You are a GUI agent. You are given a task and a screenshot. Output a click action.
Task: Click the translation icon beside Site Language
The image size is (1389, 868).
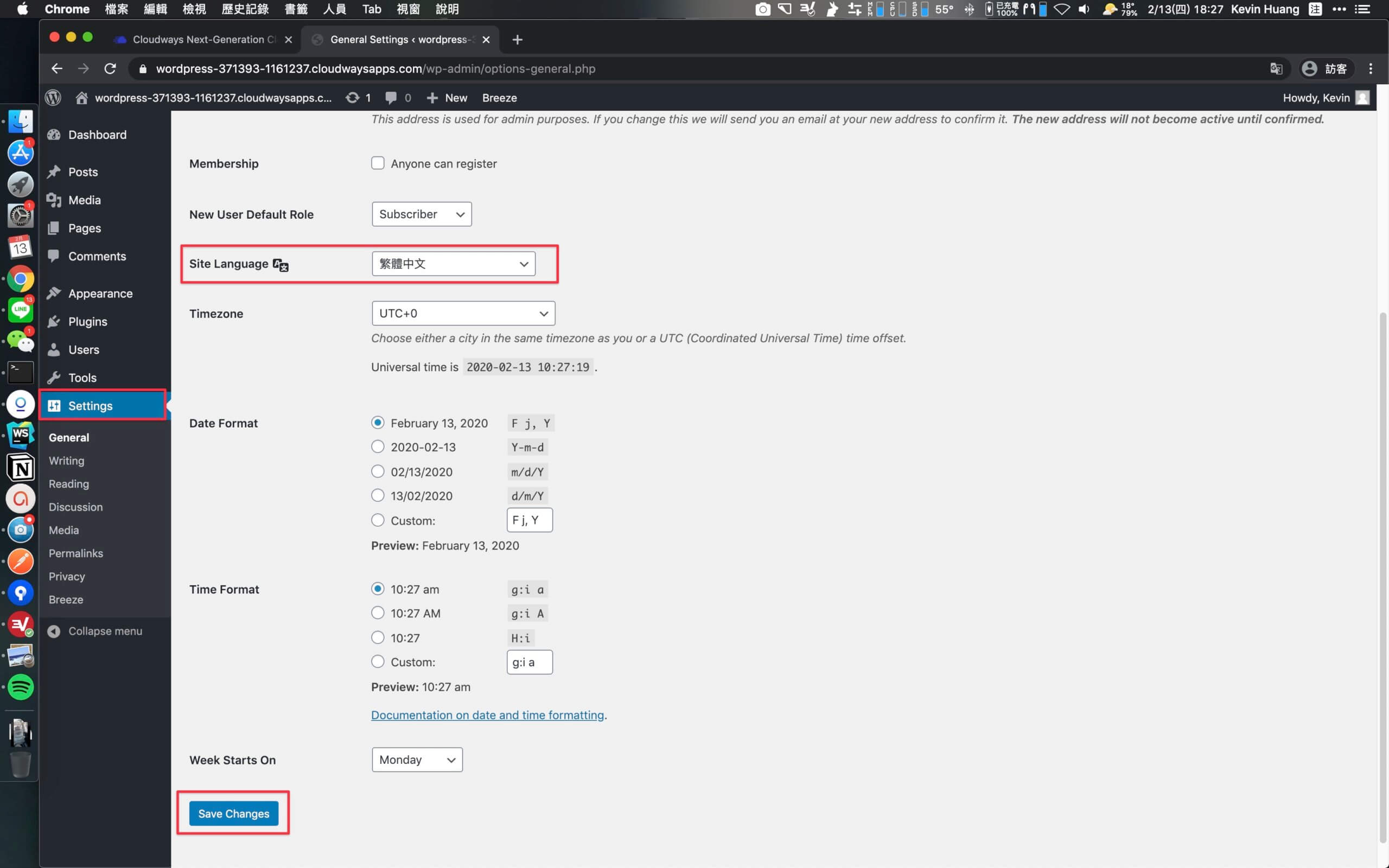coord(281,265)
